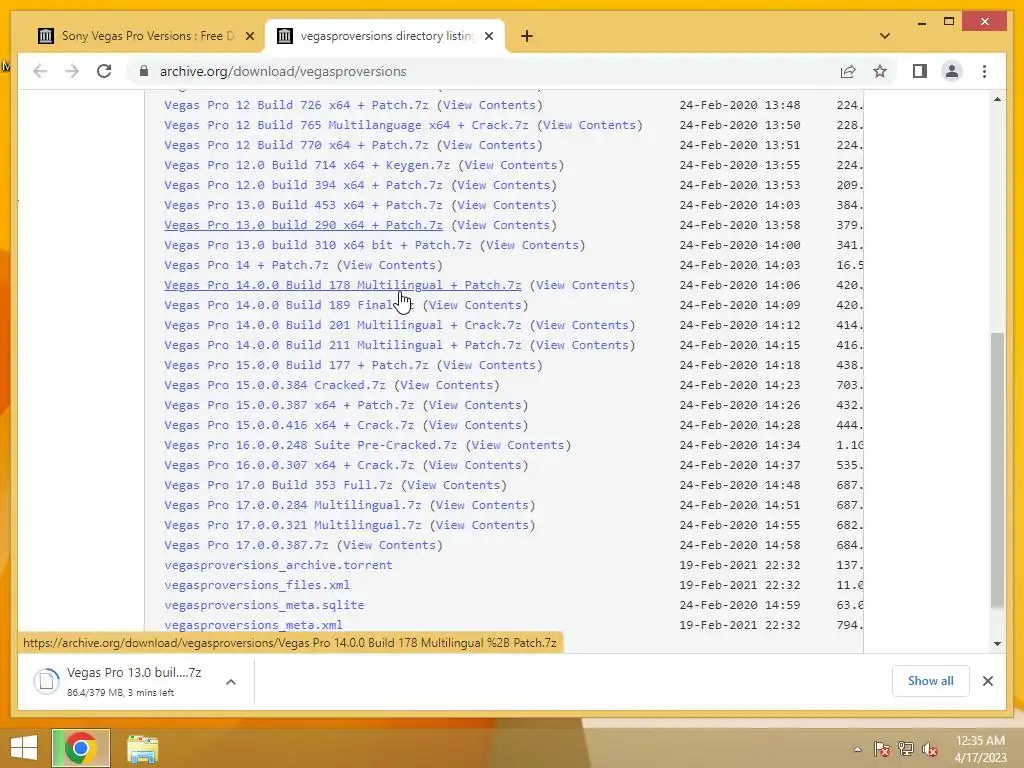This screenshot has height=768, width=1024.
Task: Expand options for the Vegas Pro 13.0 download
Action: (231, 682)
